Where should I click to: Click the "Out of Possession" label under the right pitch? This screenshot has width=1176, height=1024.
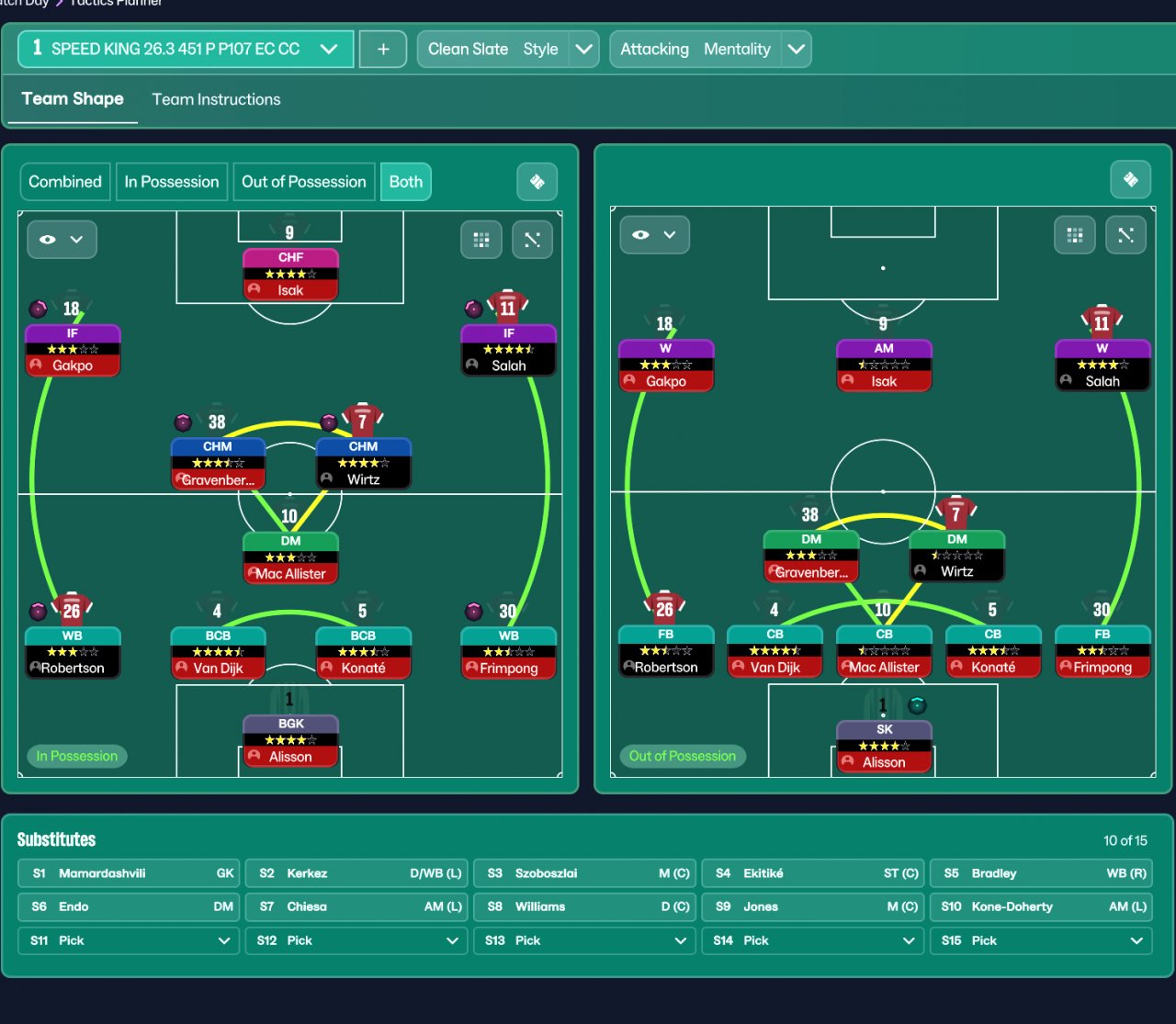coord(683,756)
